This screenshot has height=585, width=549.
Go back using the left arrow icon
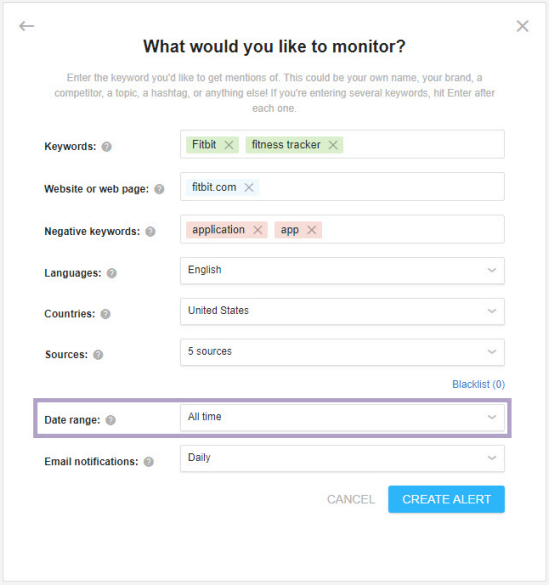pyautogui.click(x=26, y=26)
